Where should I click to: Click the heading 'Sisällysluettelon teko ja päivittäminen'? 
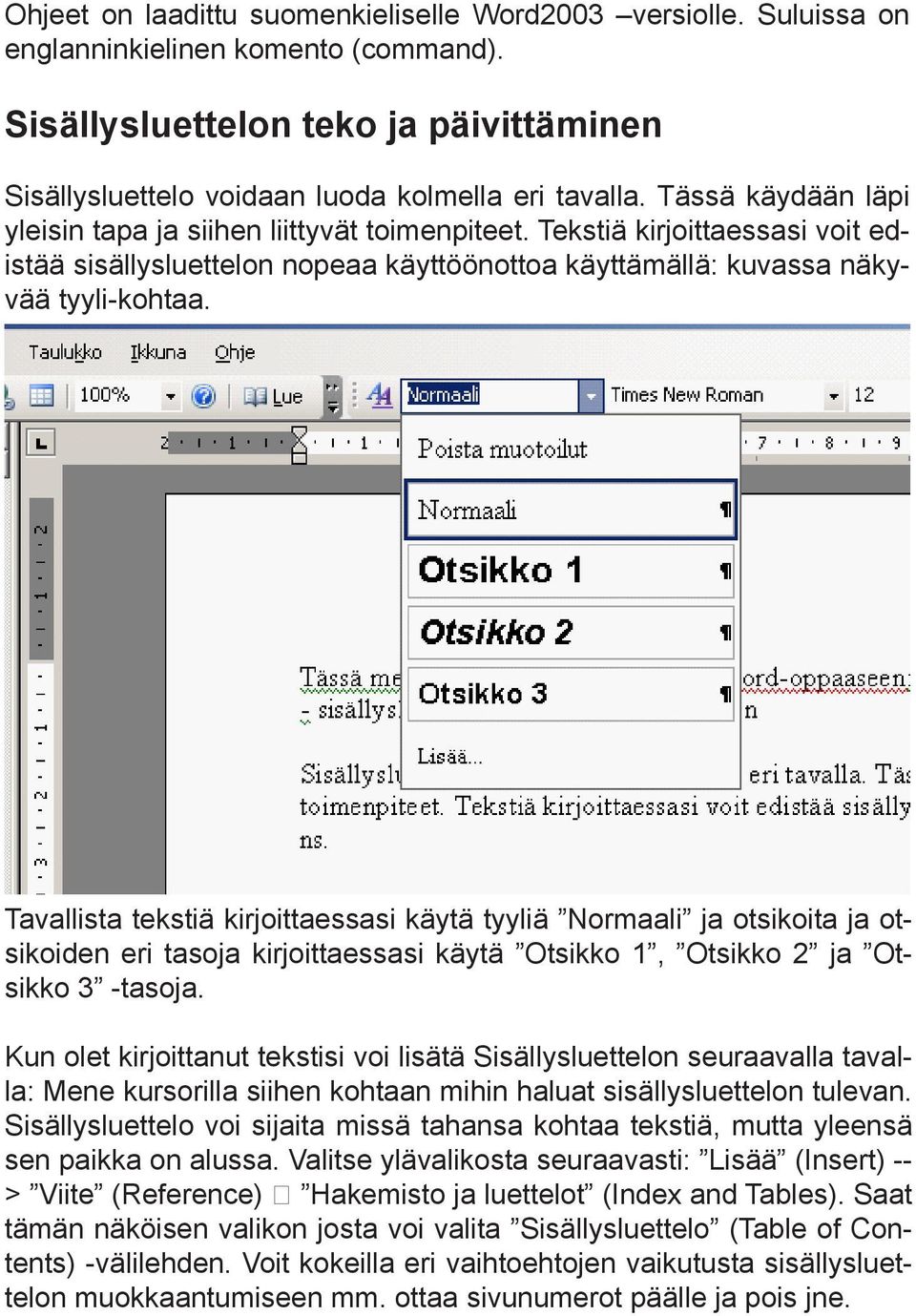333,125
